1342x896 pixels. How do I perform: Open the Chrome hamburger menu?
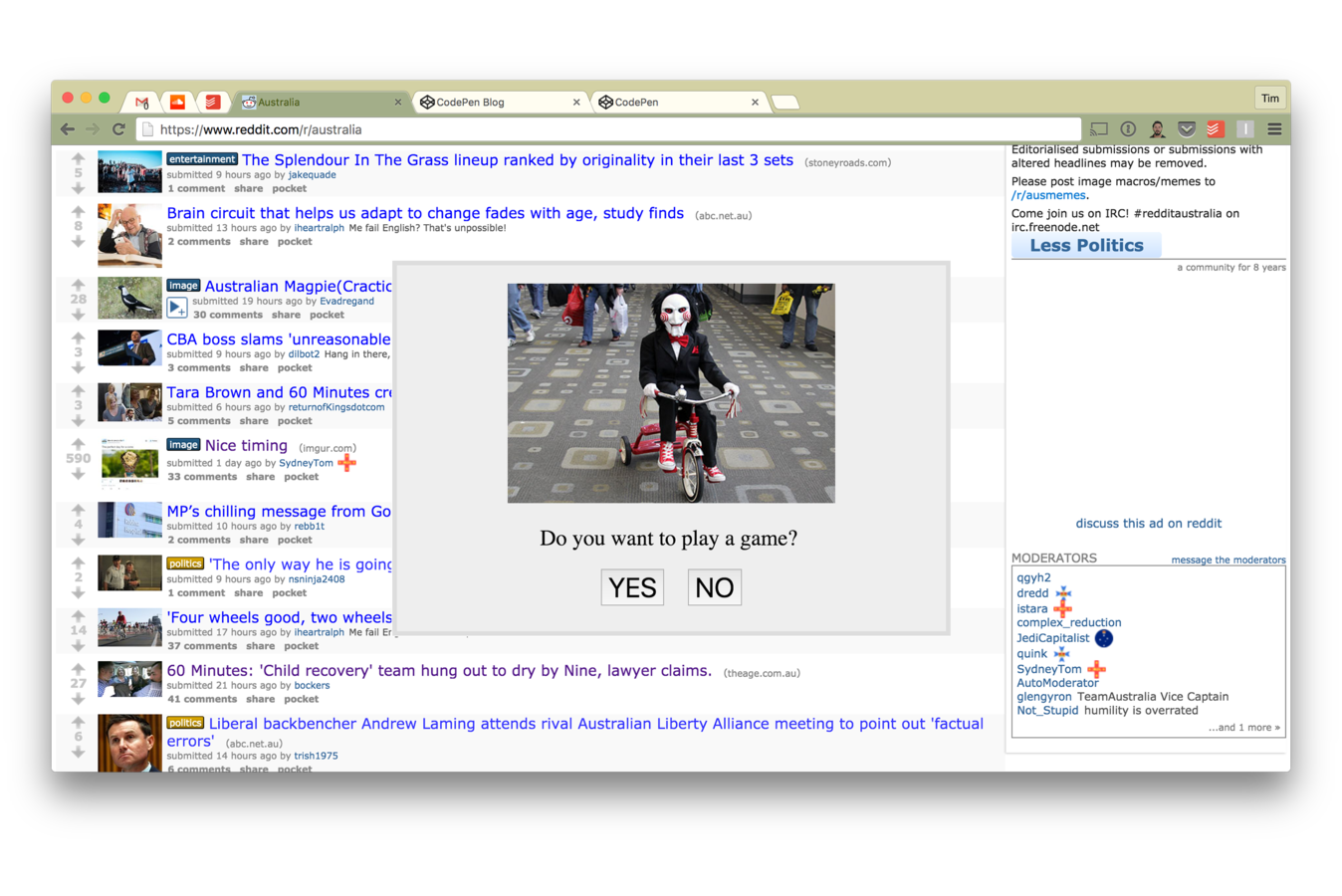pyautogui.click(x=1274, y=129)
